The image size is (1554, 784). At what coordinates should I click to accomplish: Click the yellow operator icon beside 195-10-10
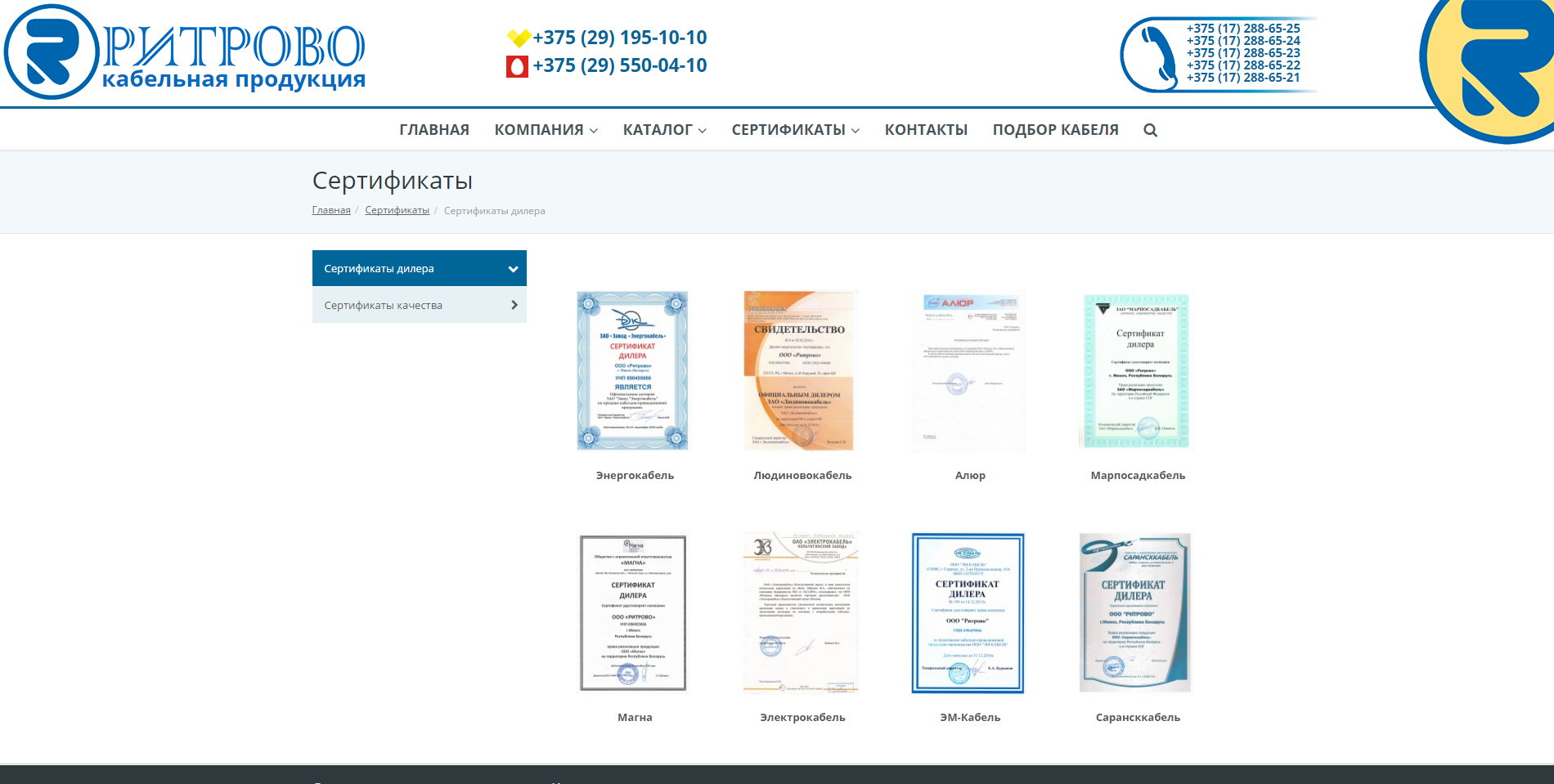coord(519,38)
